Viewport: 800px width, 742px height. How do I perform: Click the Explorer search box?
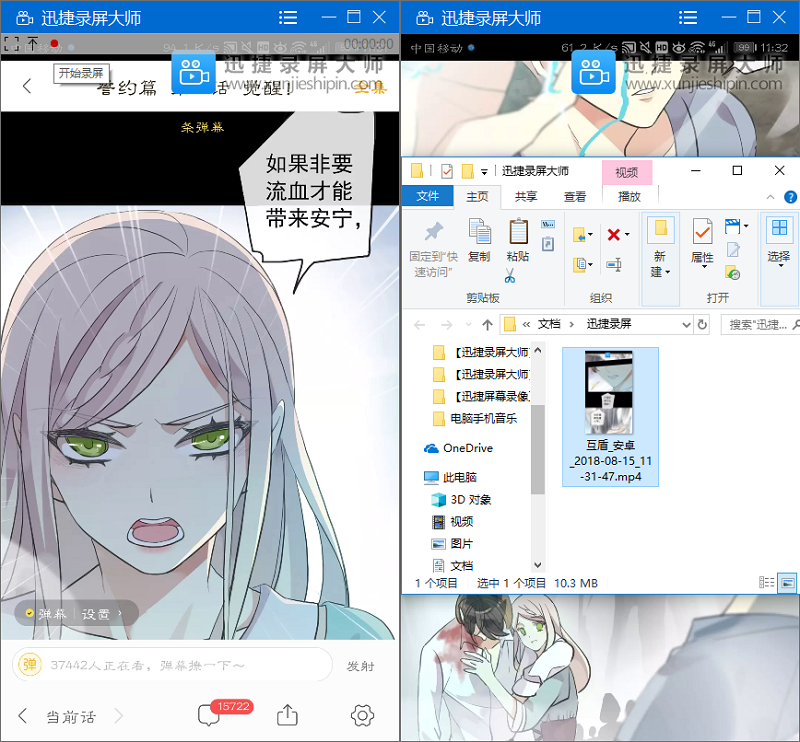coord(759,325)
